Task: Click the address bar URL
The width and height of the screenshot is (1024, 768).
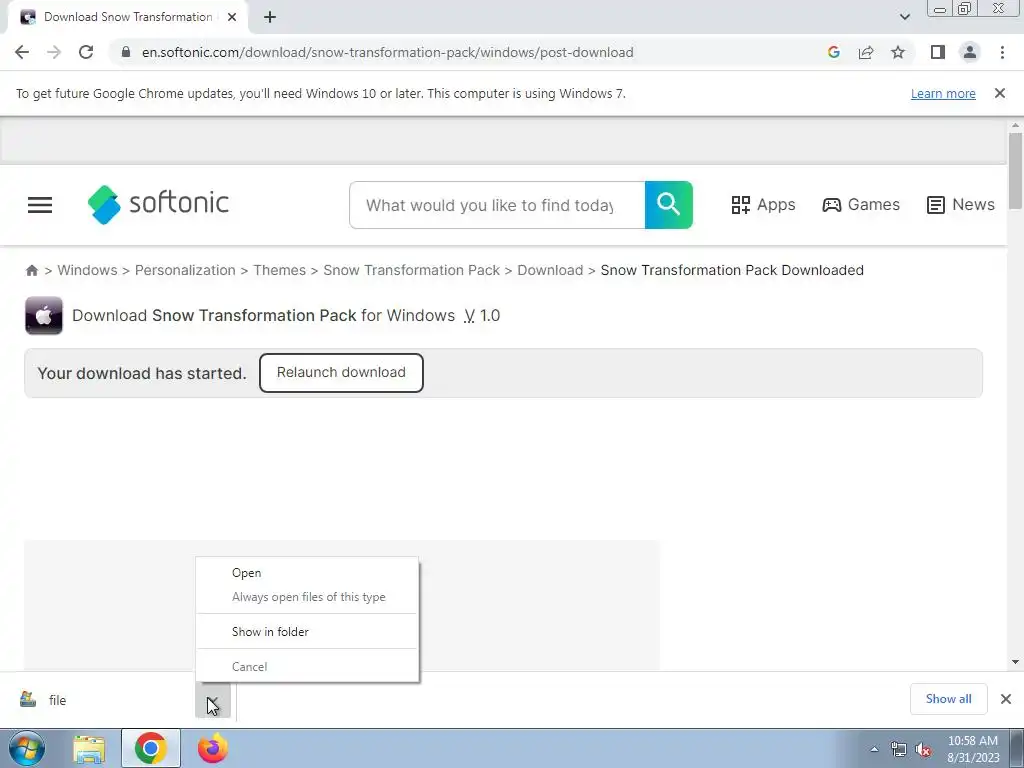Action: [387, 52]
